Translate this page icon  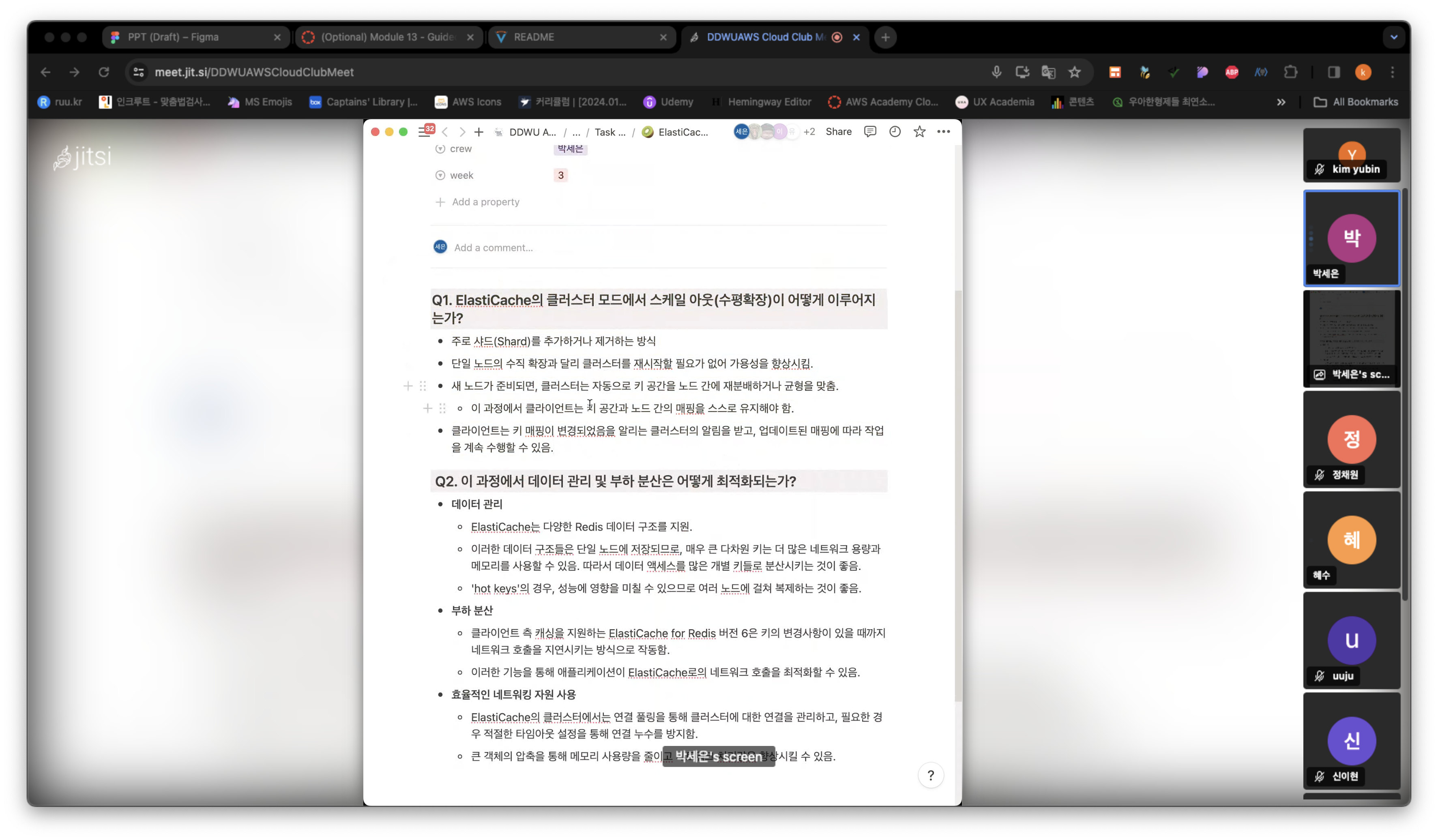(x=1048, y=72)
